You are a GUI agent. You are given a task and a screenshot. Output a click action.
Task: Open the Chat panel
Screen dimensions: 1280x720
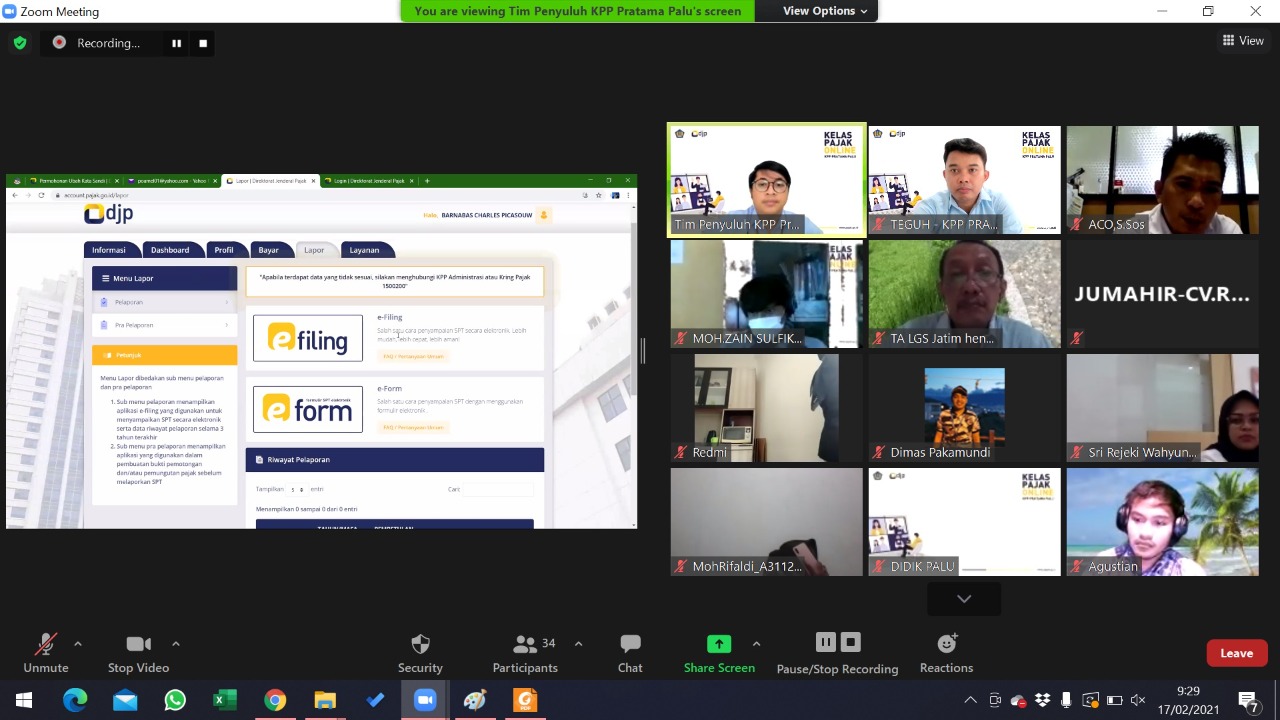click(630, 644)
